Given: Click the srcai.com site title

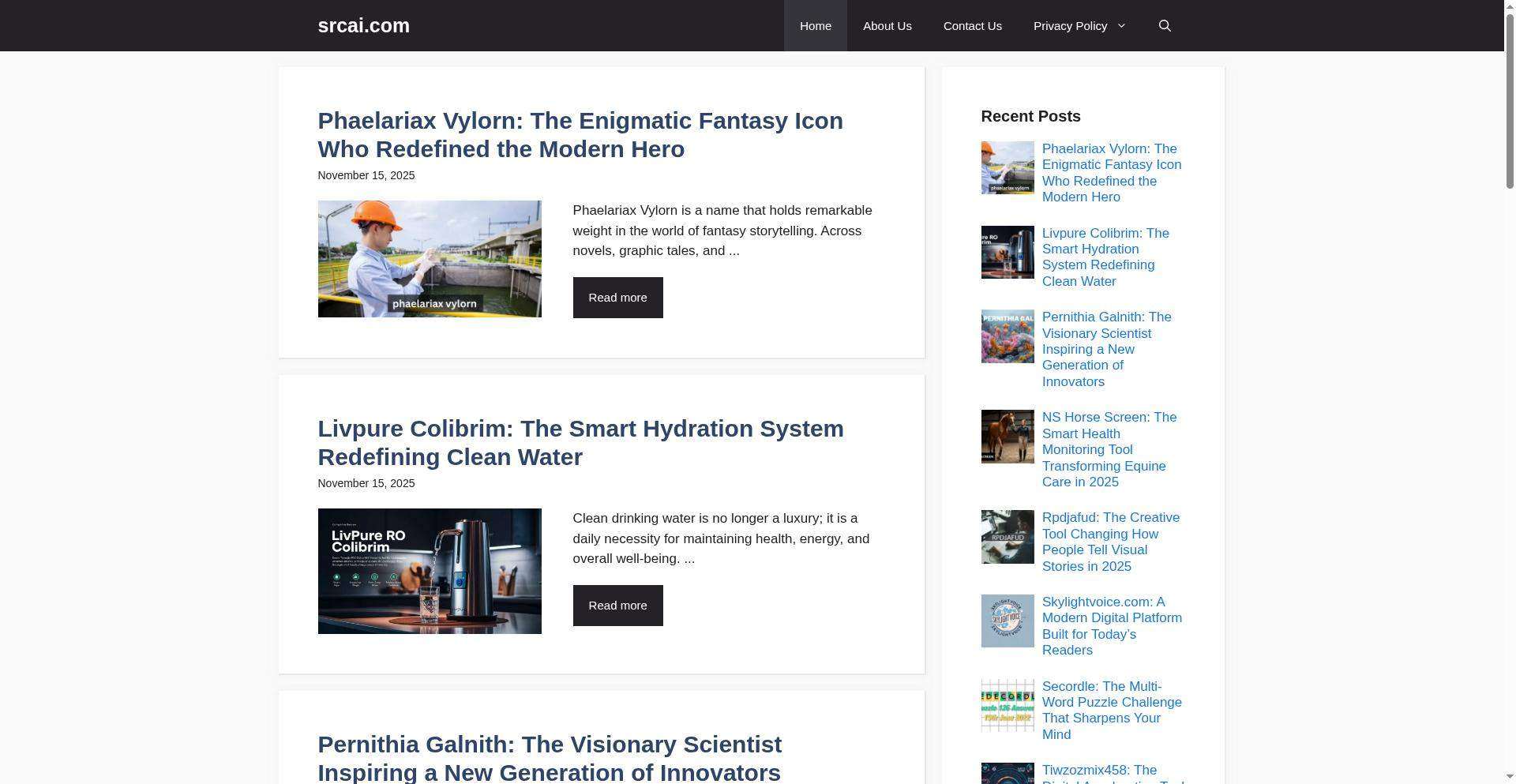Looking at the screenshot, I should tap(363, 25).
